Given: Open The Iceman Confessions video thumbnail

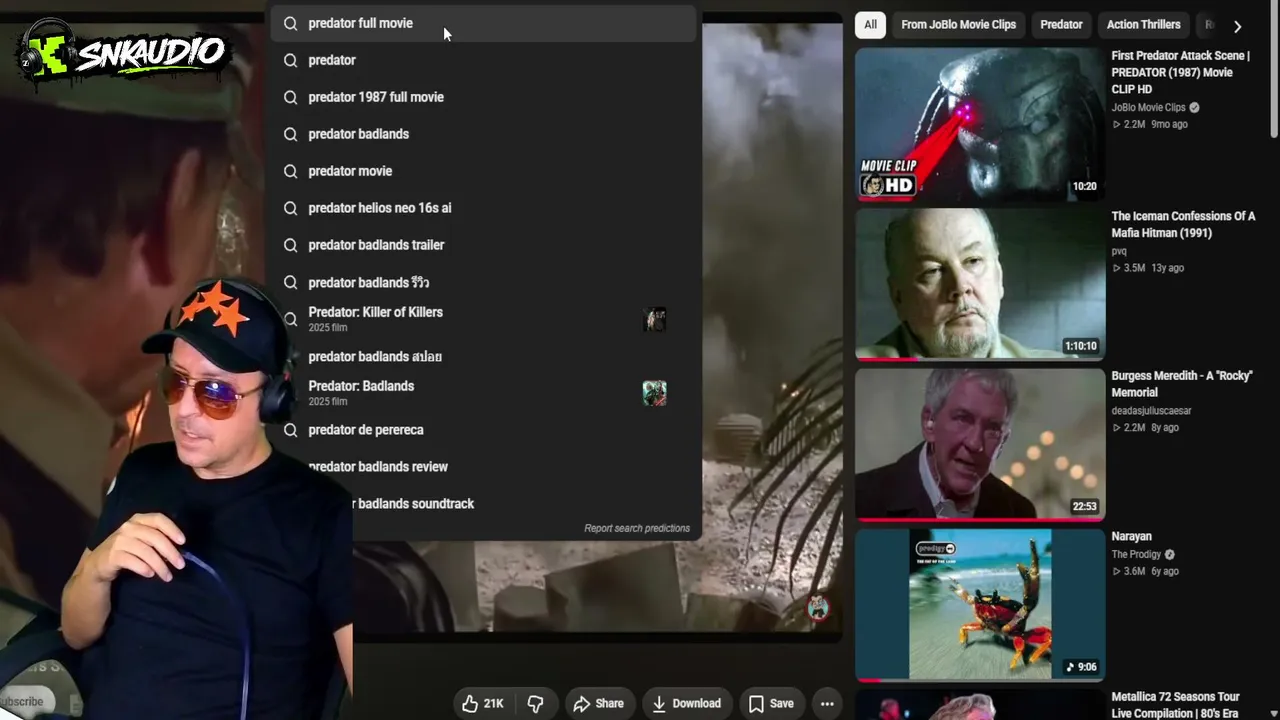Looking at the screenshot, I should tap(980, 284).
